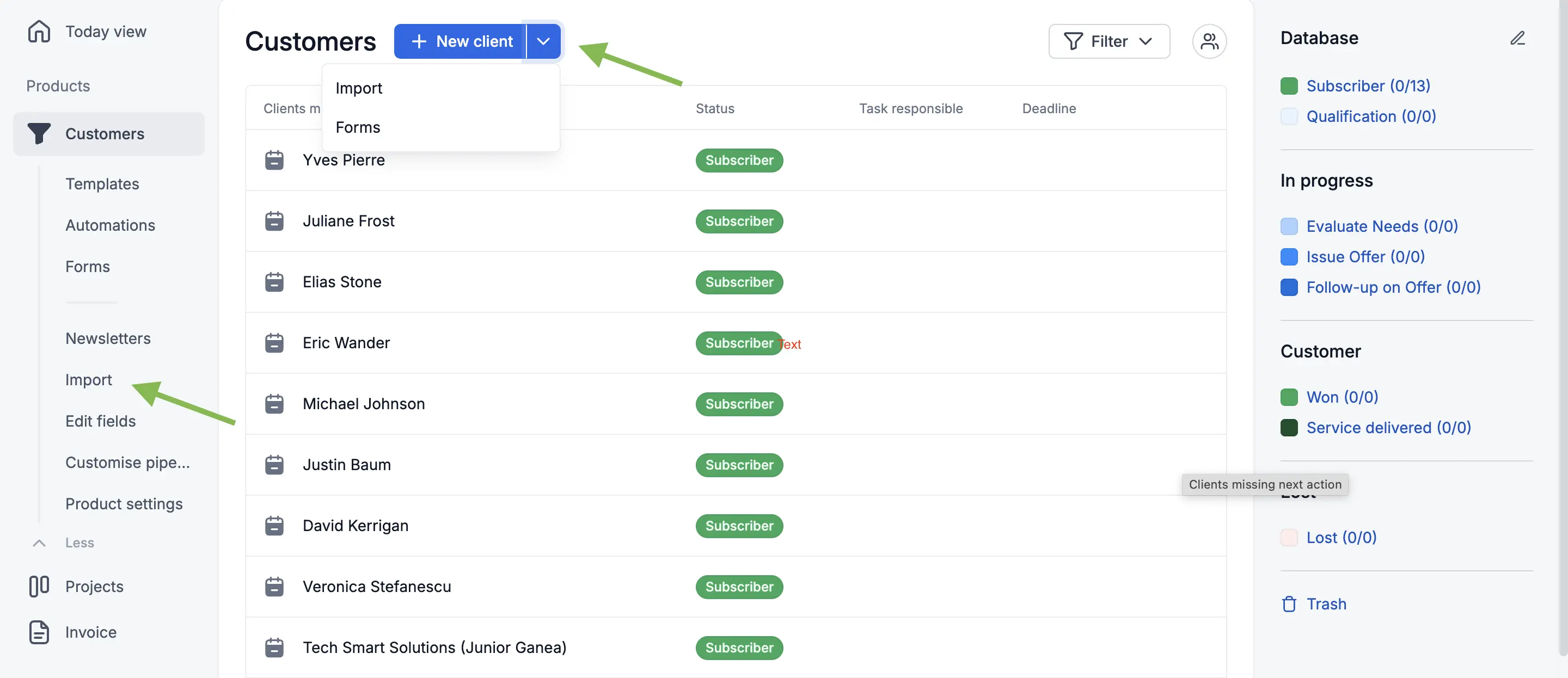Click the Status column header
This screenshot has width=1568, height=678.
(715, 108)
